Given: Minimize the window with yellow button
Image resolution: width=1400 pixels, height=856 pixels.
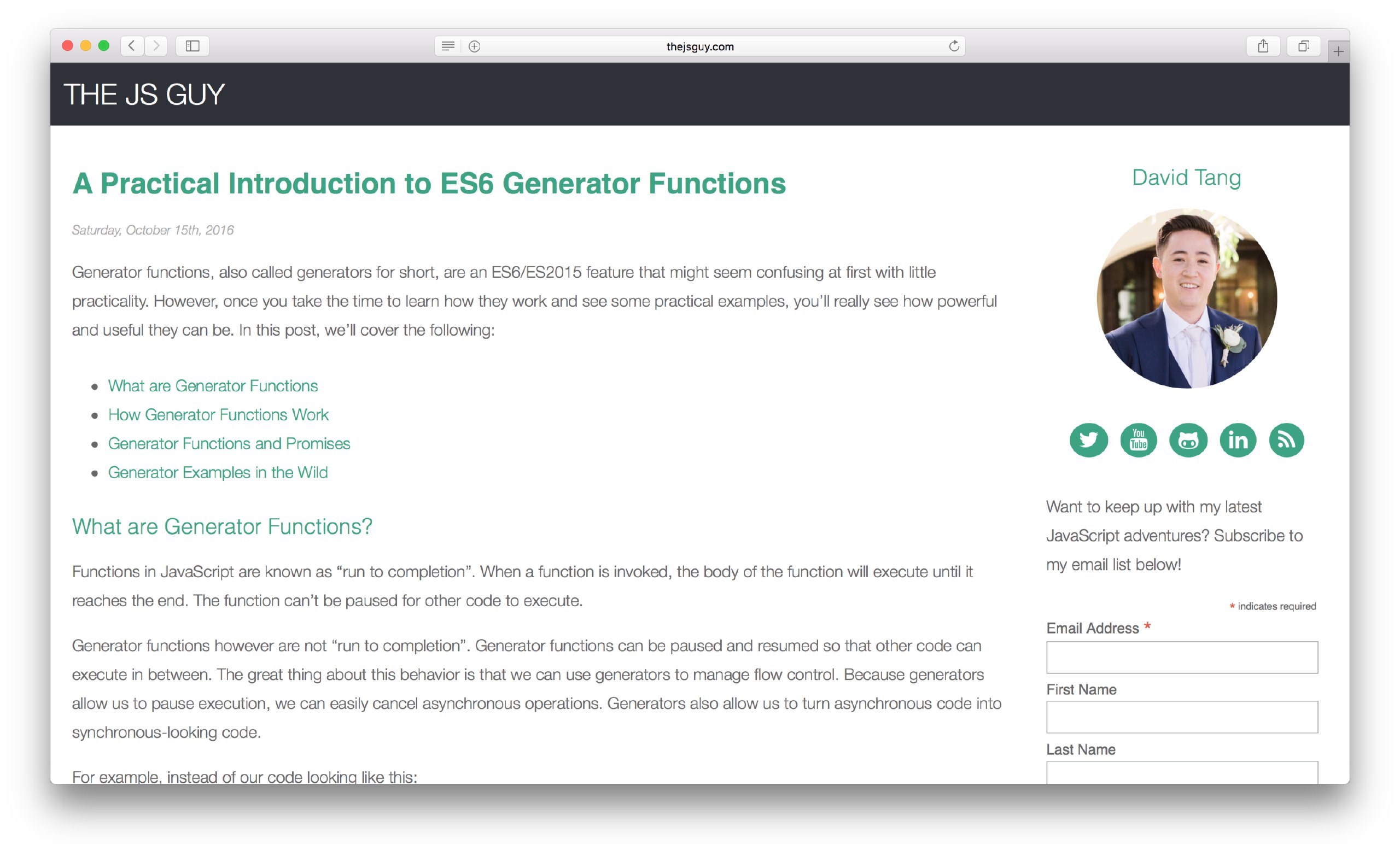Looking at the screenshot, I should [86, 45].
